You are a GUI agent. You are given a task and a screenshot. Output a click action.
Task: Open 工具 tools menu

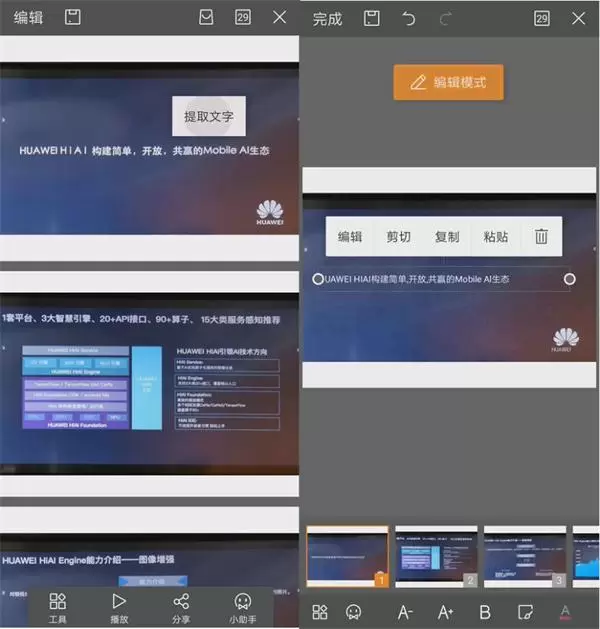point(58,606)
